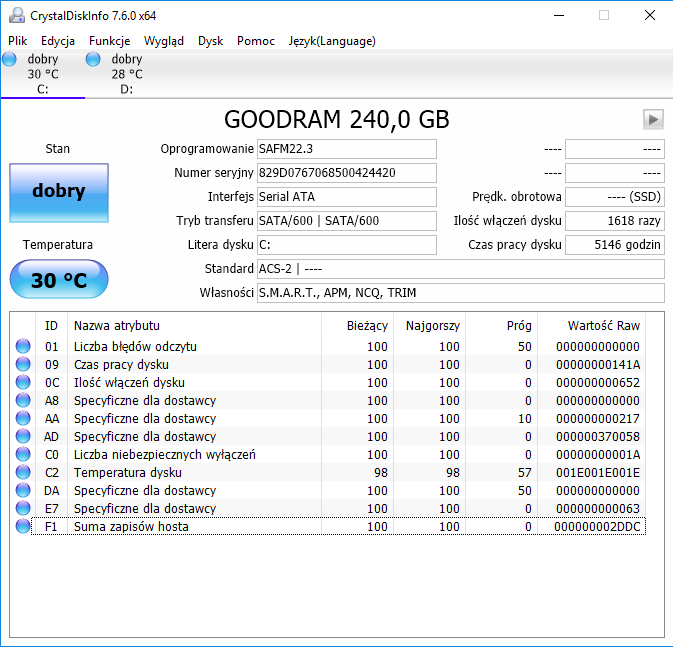Click the status icon for attribute AA
Viewport: 673px width, 647px height.
pyautogui.click(x=23, y=418)
